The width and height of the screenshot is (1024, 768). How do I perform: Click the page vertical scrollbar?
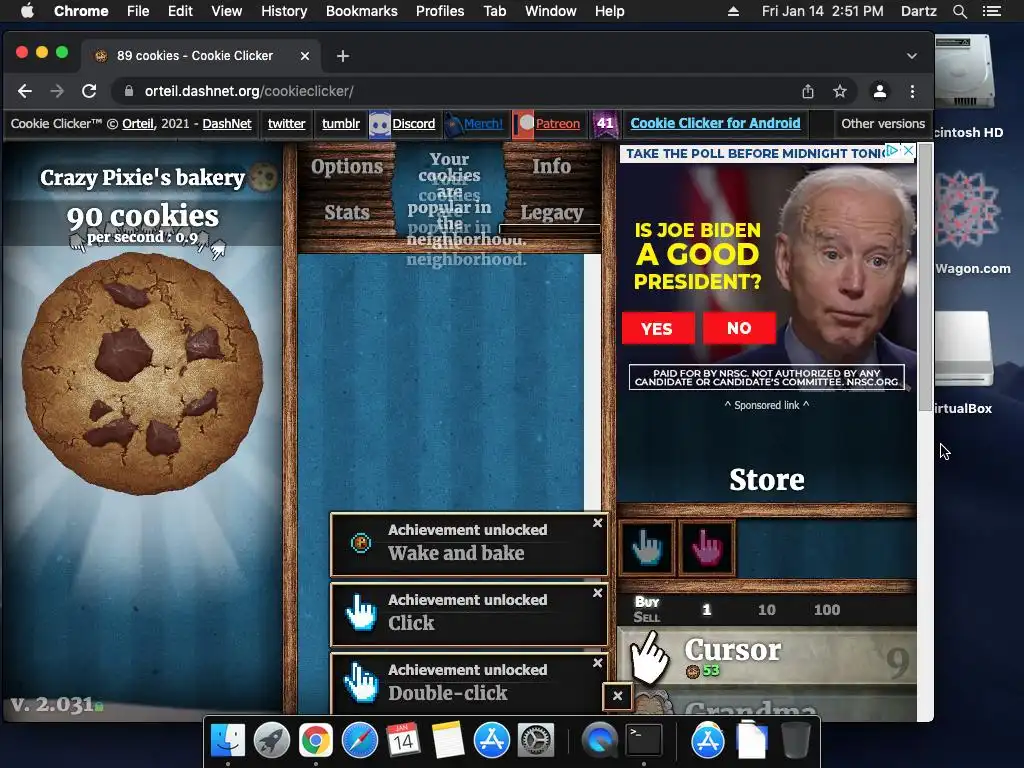click(925, 278)
